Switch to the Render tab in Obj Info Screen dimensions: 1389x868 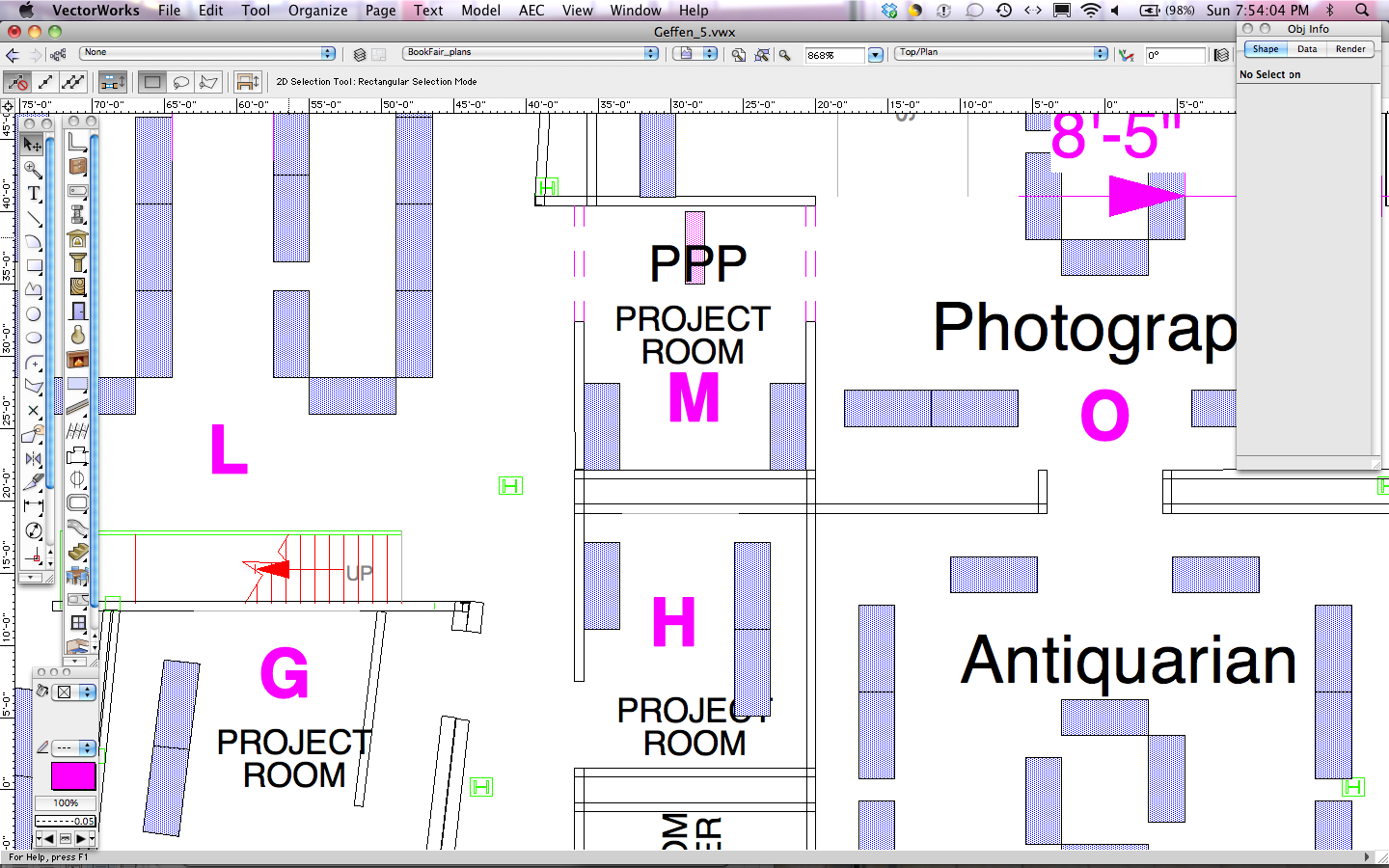(1349, 49)
